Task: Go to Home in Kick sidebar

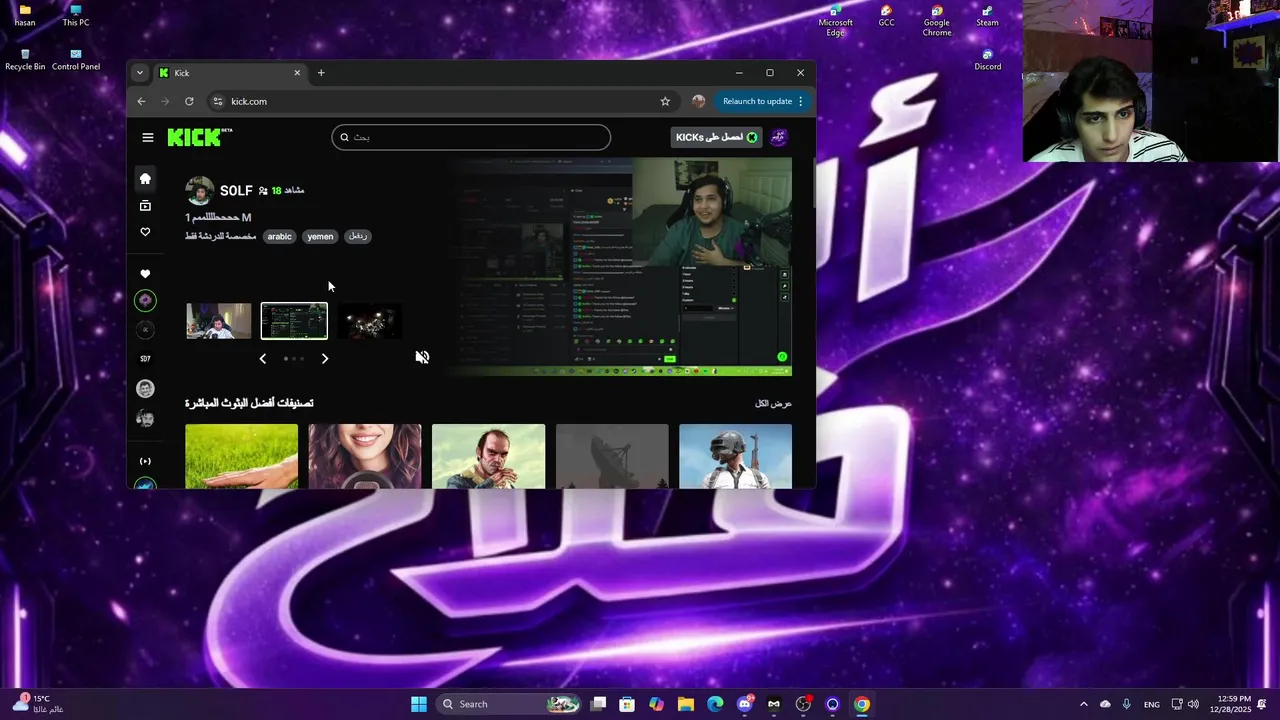Action: 145,179
